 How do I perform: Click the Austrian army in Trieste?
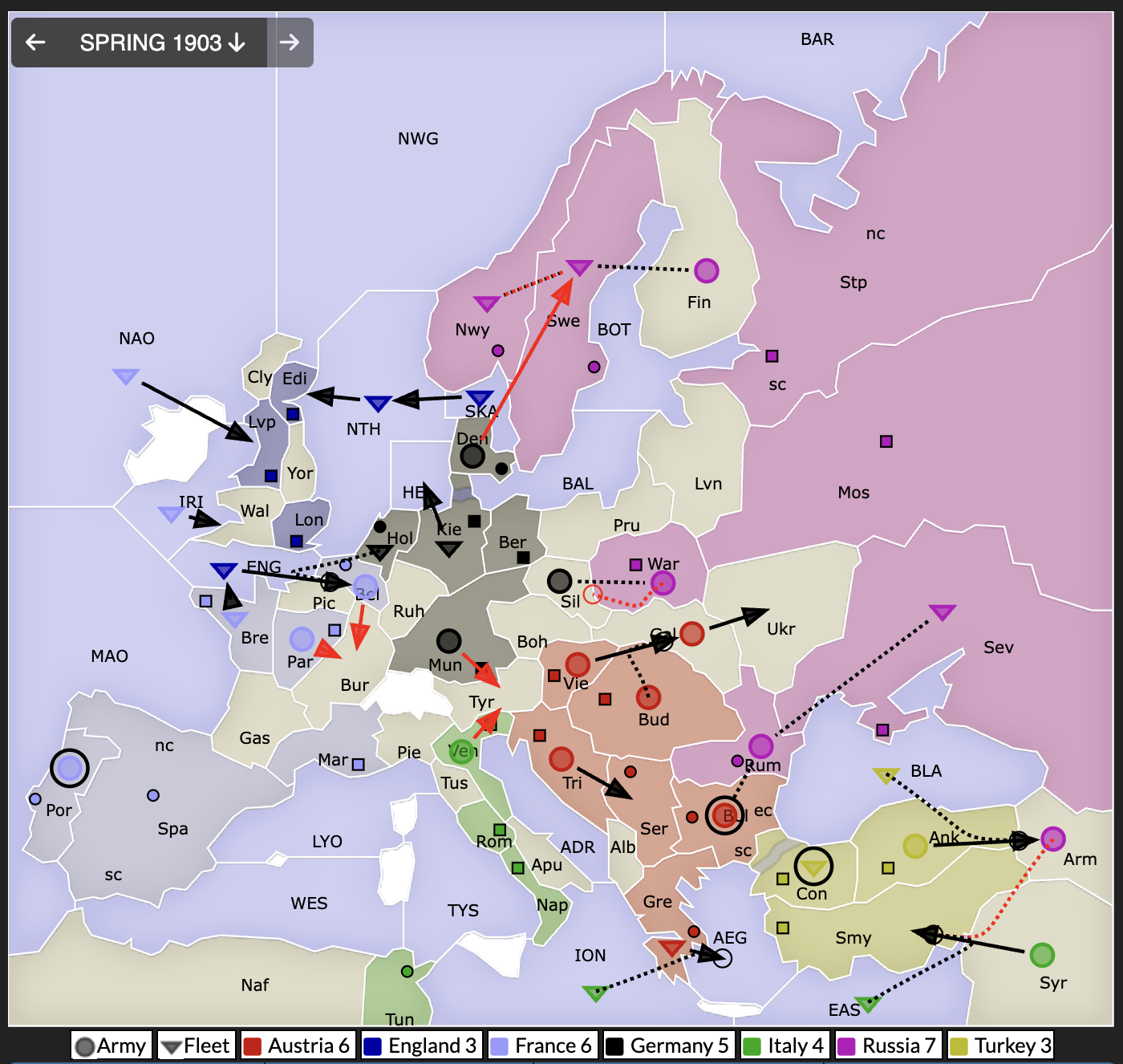click(561, 758)
